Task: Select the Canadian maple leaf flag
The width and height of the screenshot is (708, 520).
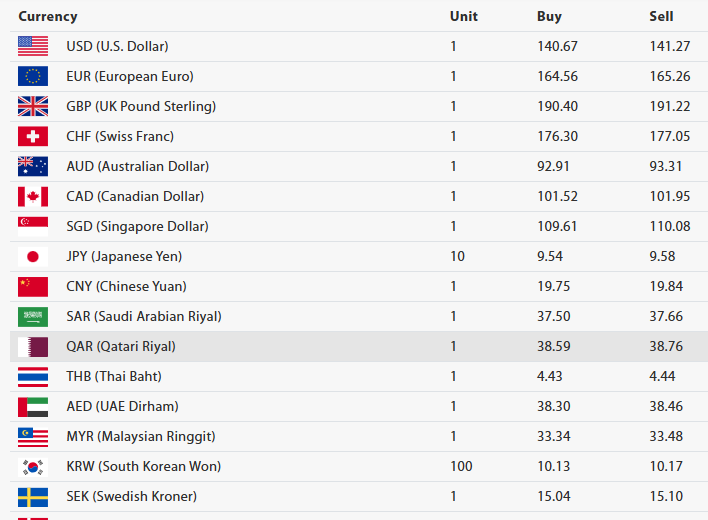Action: [32, 196]
